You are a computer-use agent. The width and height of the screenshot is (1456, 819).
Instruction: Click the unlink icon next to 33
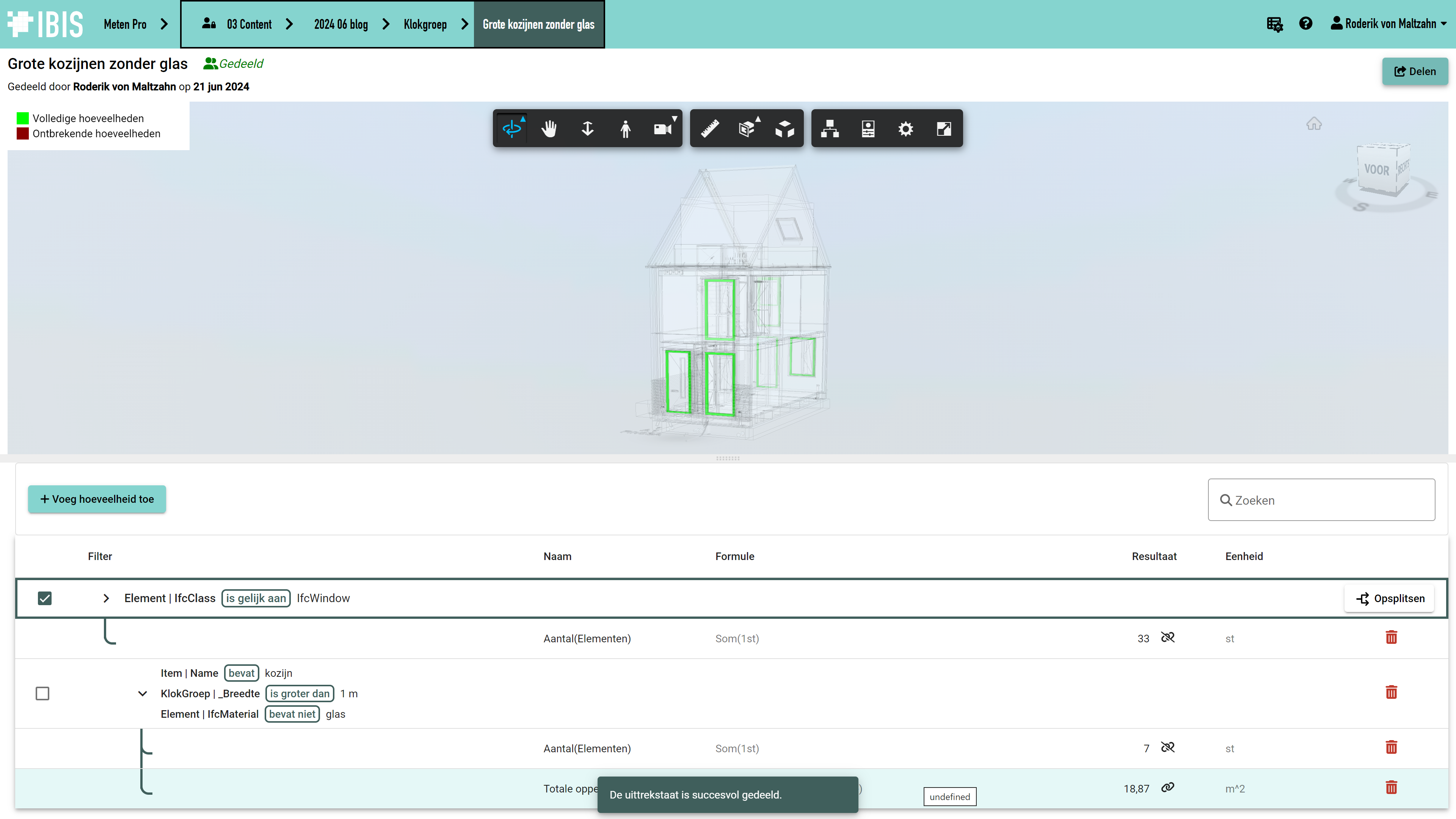pyautogui.click(x=1168, y=637)
